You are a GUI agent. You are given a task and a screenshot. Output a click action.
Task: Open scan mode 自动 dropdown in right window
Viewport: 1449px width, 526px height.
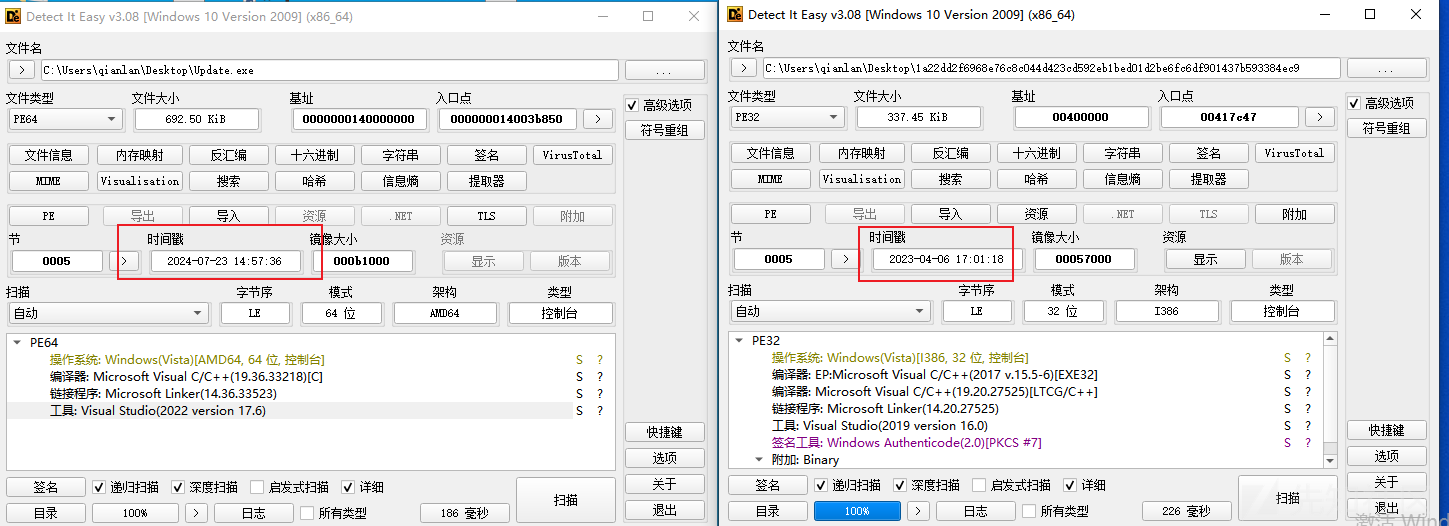(x=830, y=311)
